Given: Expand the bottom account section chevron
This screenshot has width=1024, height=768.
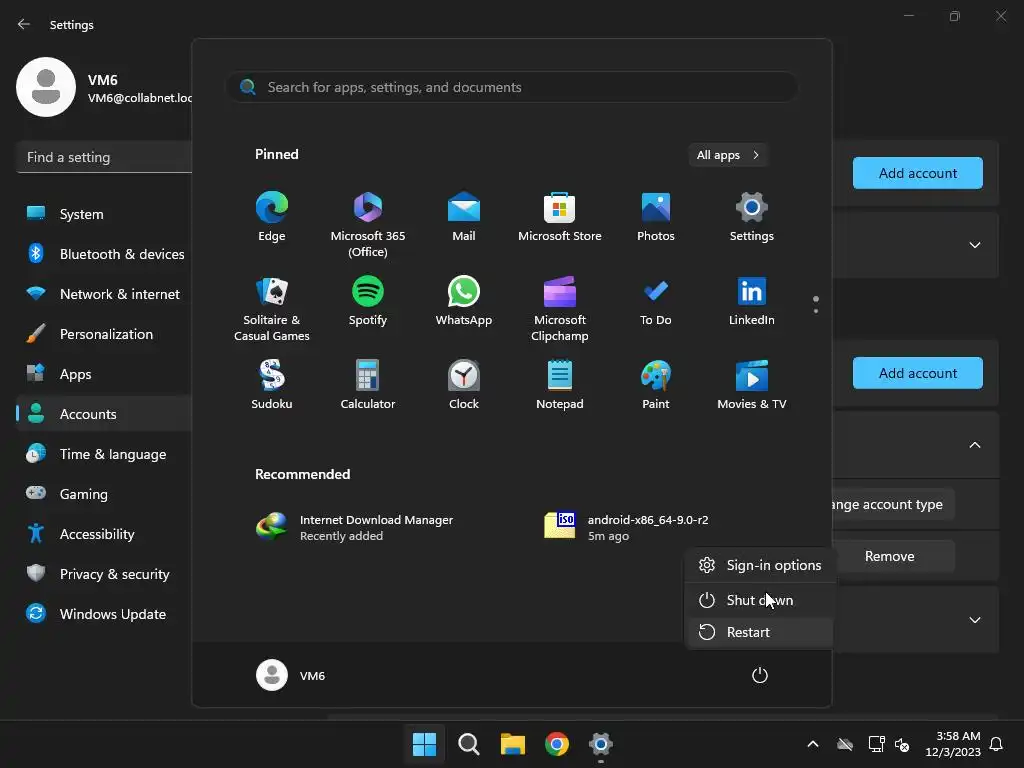Looking at the screenshot, I should click(974, 620).
